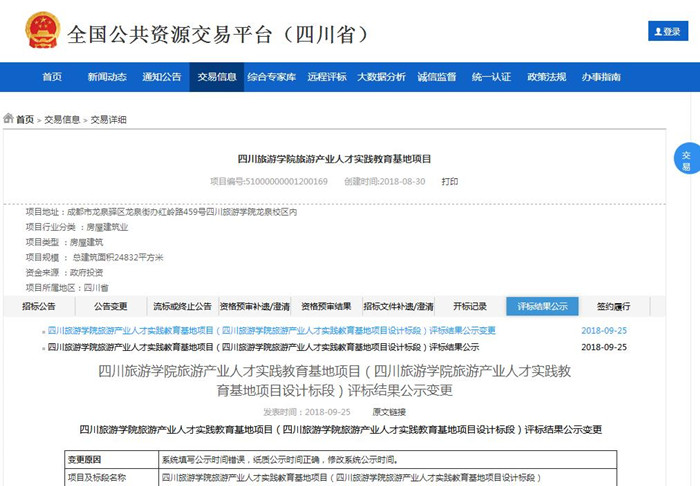
Task: Click the 交易详细 breadcrumb text
Action: tap(108, 120)
